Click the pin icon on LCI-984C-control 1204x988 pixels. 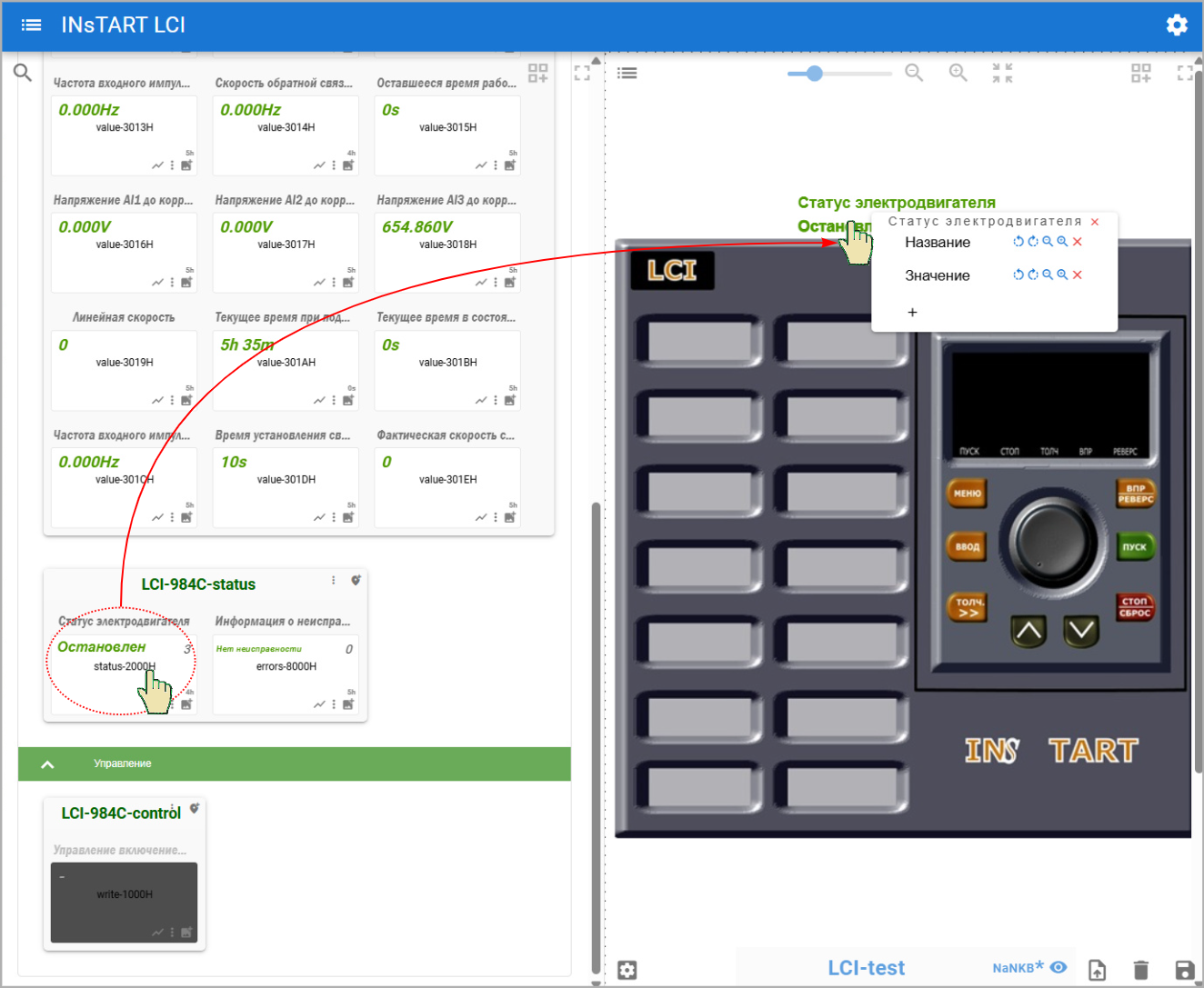pyautogui.click(x=194, y=808)
